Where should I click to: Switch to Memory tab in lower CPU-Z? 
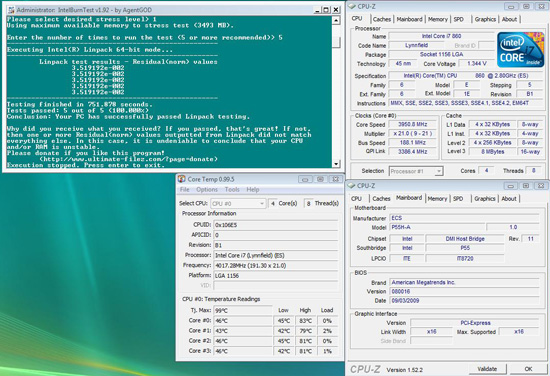click(x=437, y=199)
